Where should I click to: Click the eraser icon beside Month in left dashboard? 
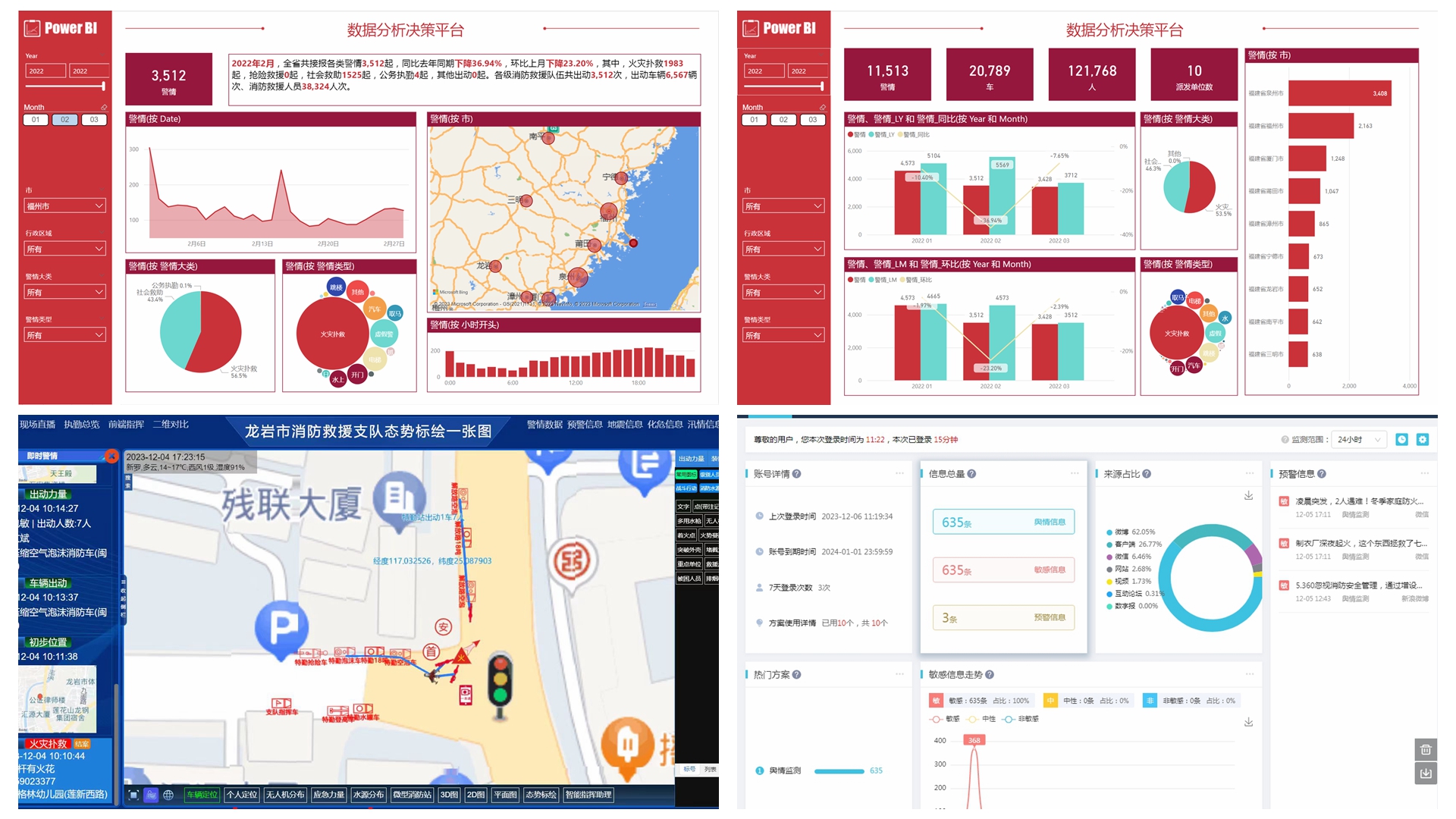tap(104, 108)
